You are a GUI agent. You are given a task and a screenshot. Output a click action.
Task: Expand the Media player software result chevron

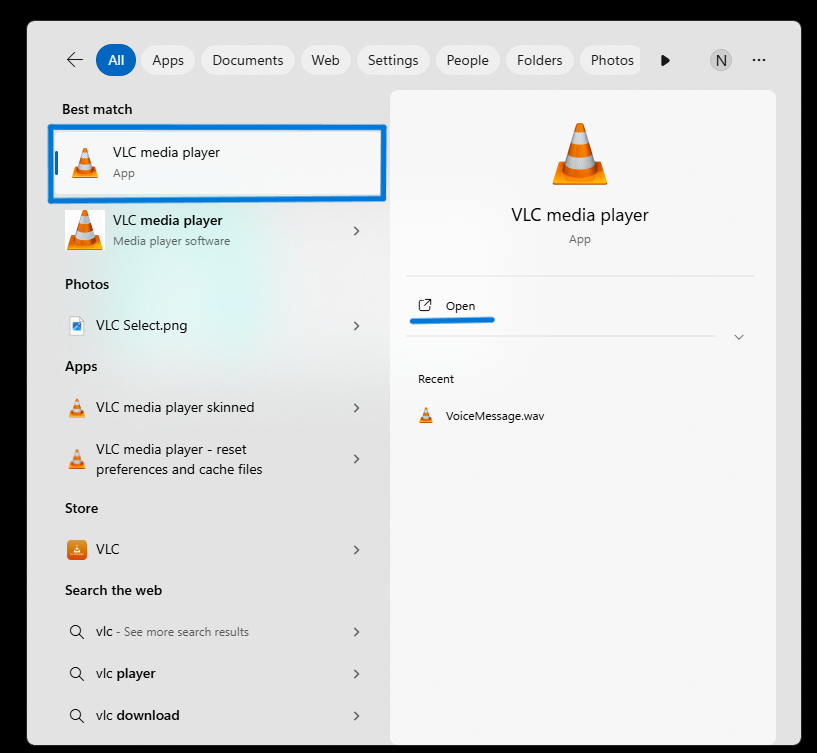(356, 231)
